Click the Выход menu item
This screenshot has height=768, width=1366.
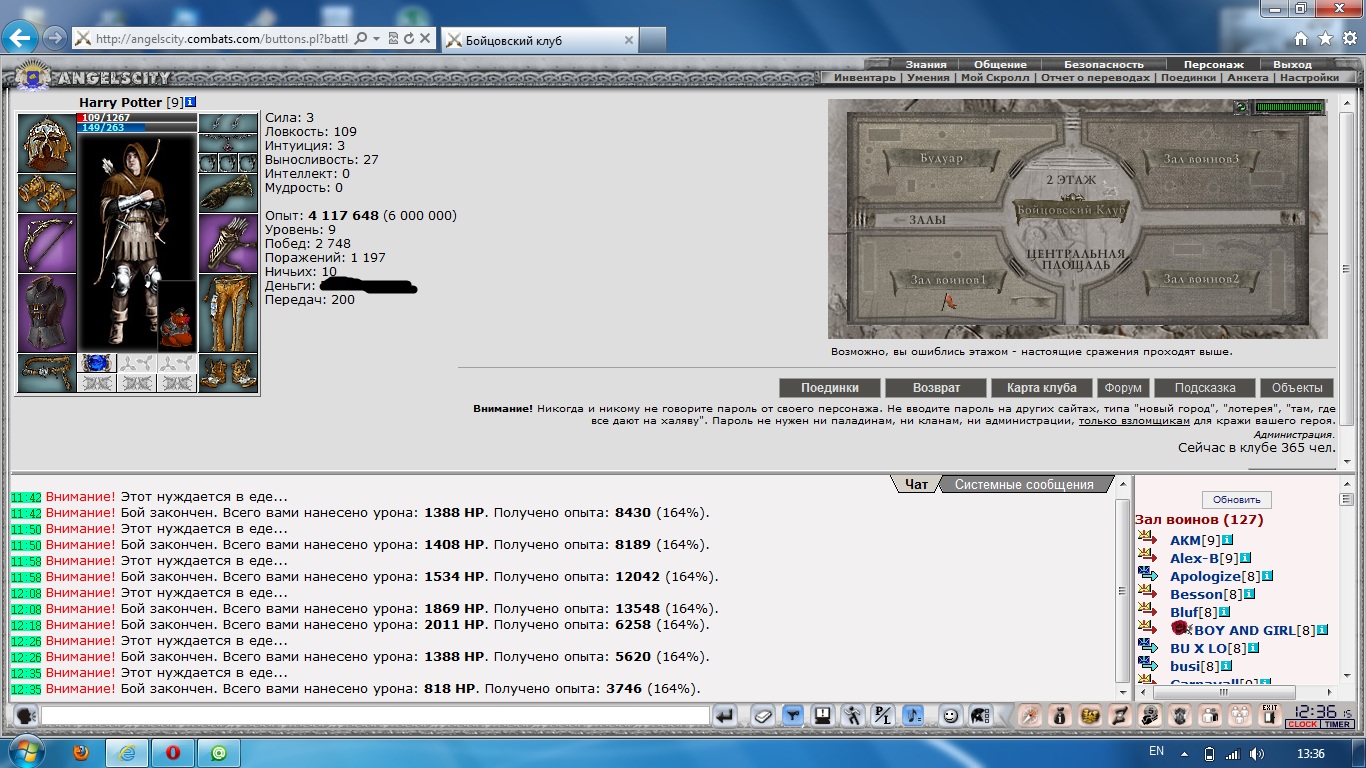[1292, 64]
